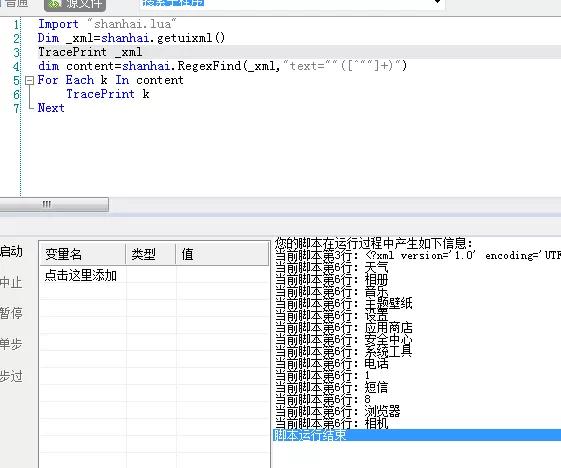This screenshot has width=561, height=468.
Task: Click the 单步 single-step button
Action: [11, 344]
